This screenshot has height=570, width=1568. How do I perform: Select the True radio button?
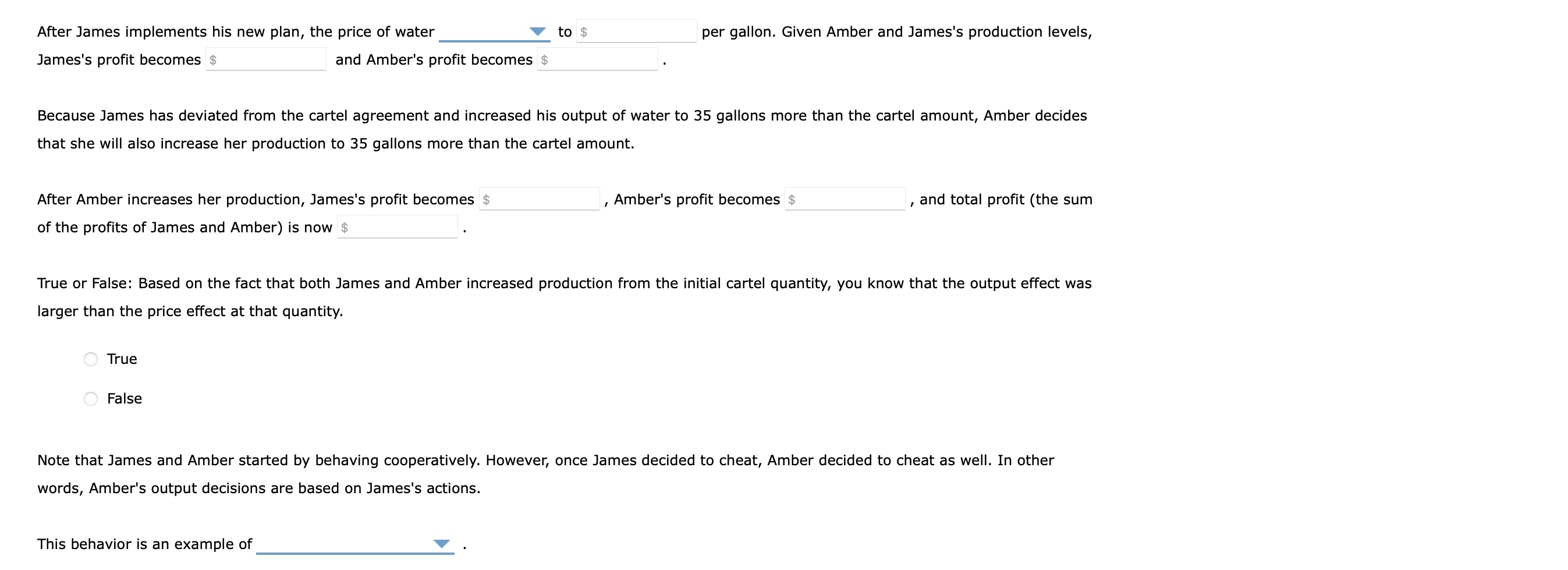(91, 359)
